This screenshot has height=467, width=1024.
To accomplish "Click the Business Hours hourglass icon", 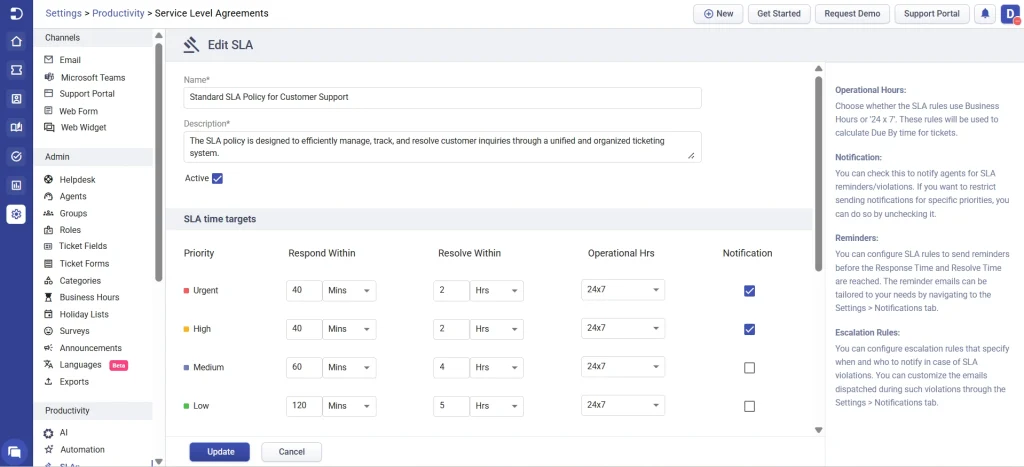I will point(48,297).
